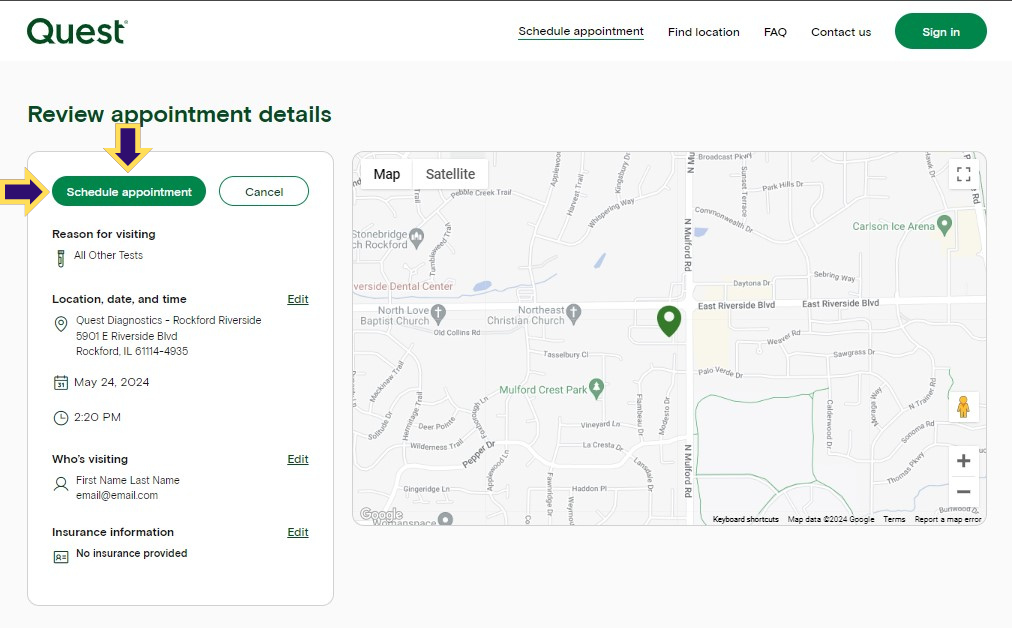Open the FAQ page
The width and height of the screenshot is (1012, 628).
click(775, 32)
